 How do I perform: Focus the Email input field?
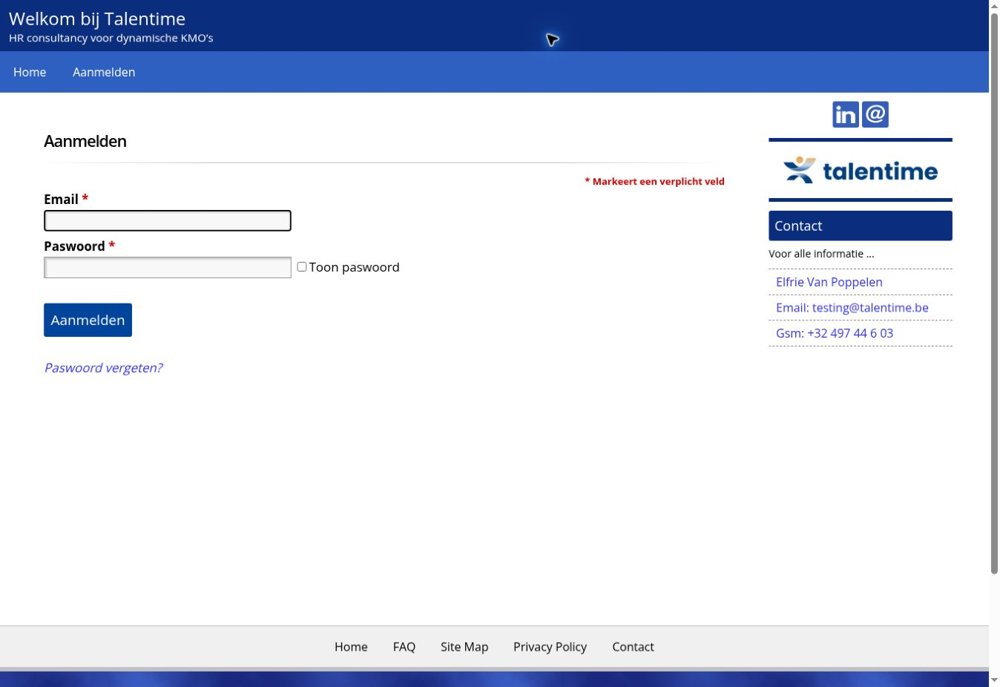(168, 221)
